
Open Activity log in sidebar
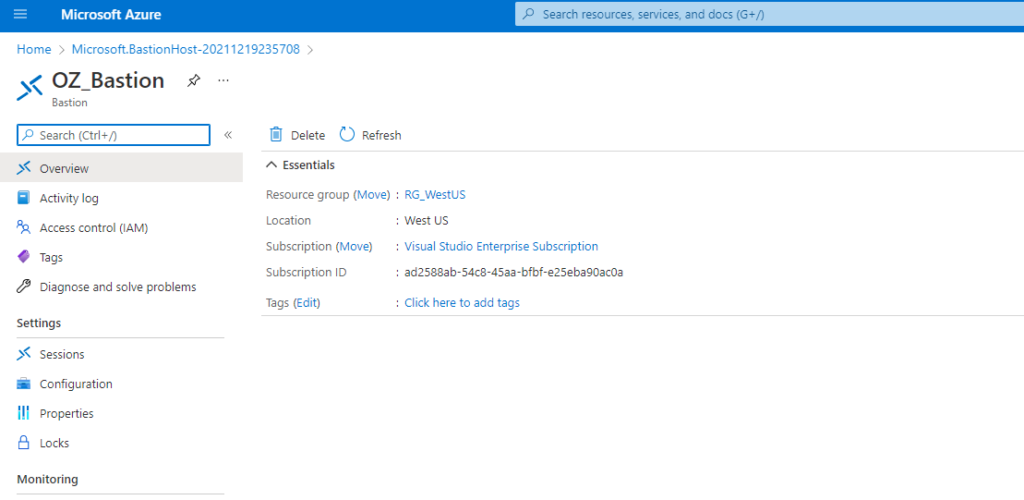69,198
